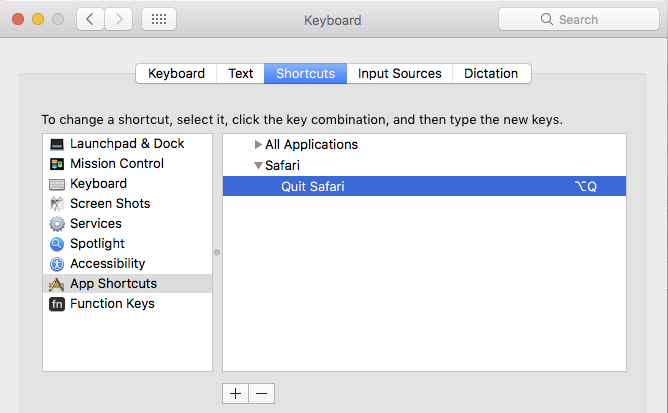Click the Accessibility icon
This screenshot has height=413, width=668.
(57, 264)
